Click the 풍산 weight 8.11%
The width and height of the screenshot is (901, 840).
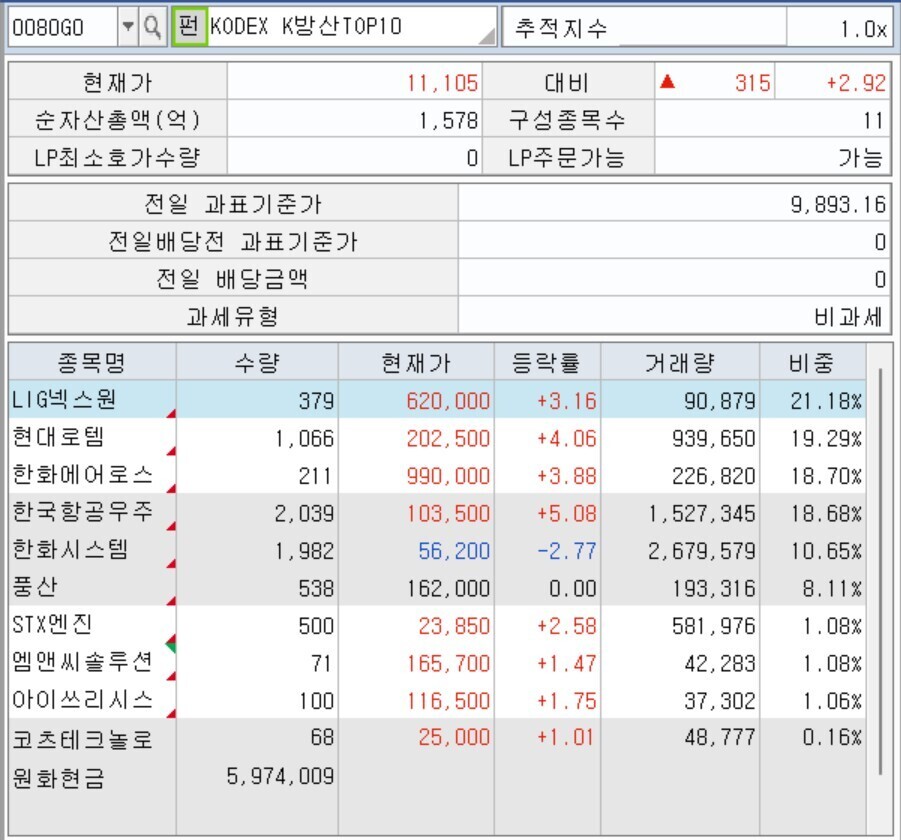(x=832, y=588)
